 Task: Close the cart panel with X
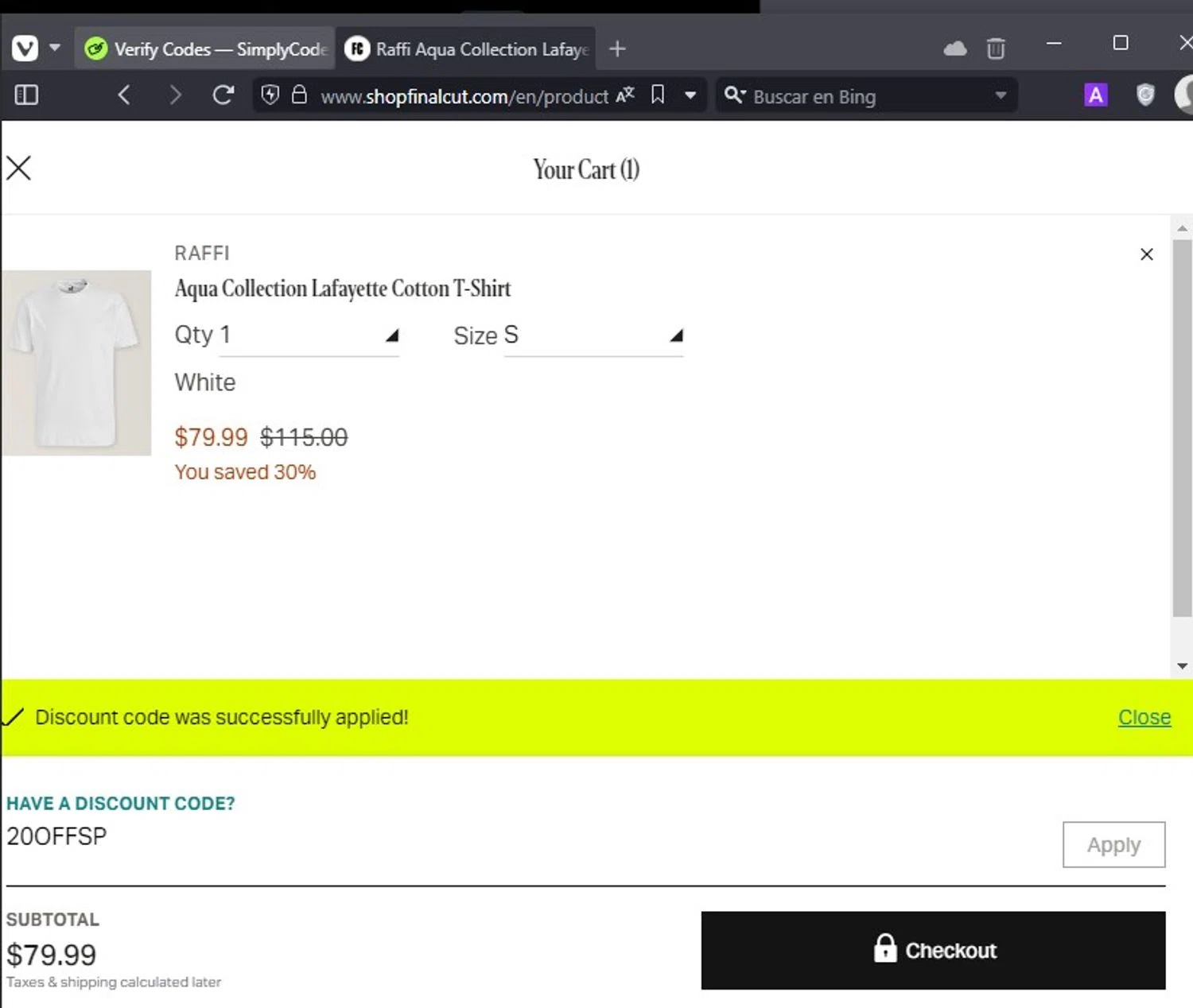point(18,168)
